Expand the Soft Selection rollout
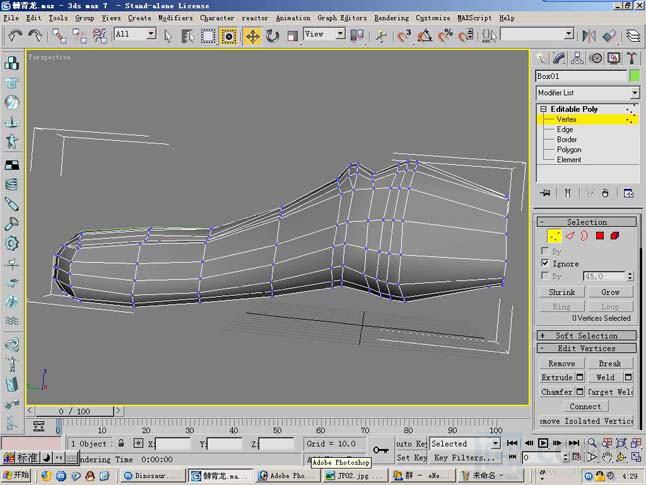Screen dimensions: 646x485 click(586, 335)
